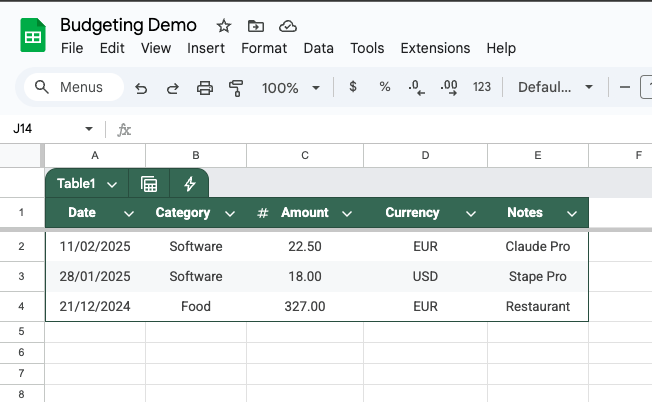Open the table view grid icon
The height and width of the screenshot is (402, 652).
pyautogui.click(x=149, y=184)
